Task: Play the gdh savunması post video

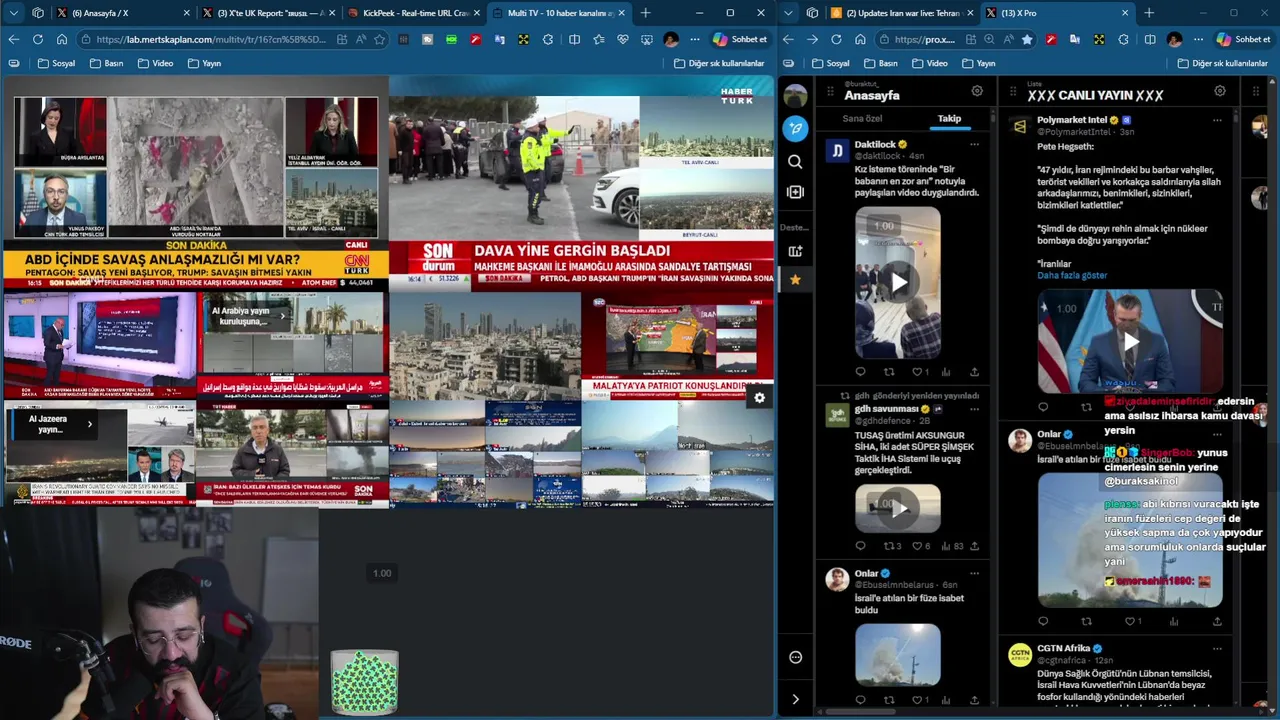Action: (898, 509)
